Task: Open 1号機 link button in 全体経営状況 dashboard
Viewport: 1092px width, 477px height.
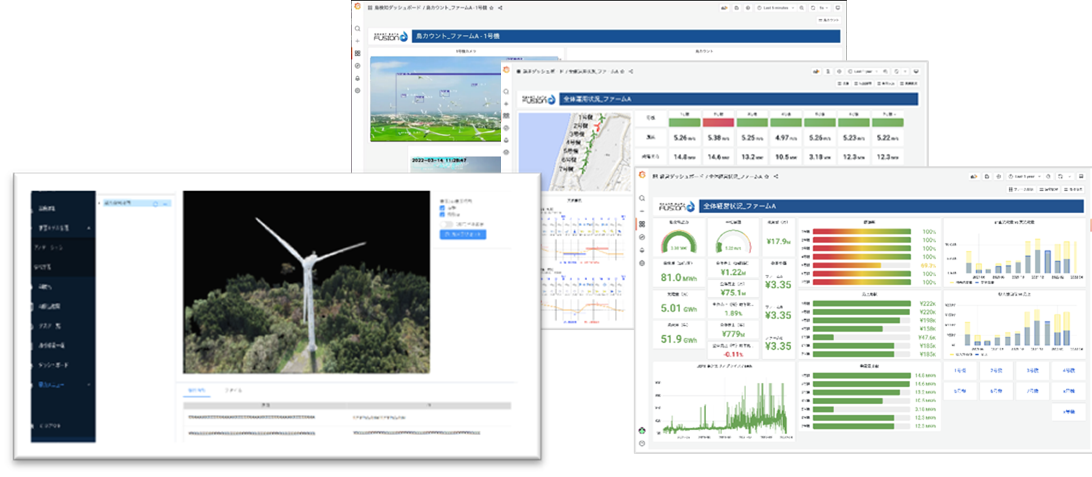Action: [x=960, y=371]
